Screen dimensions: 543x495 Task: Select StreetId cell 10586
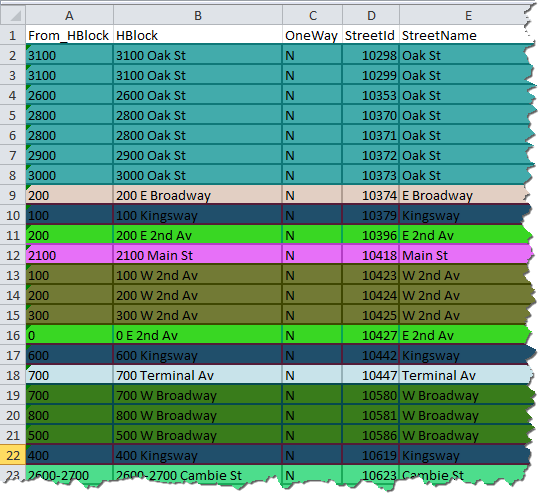(x=371, y=435)
